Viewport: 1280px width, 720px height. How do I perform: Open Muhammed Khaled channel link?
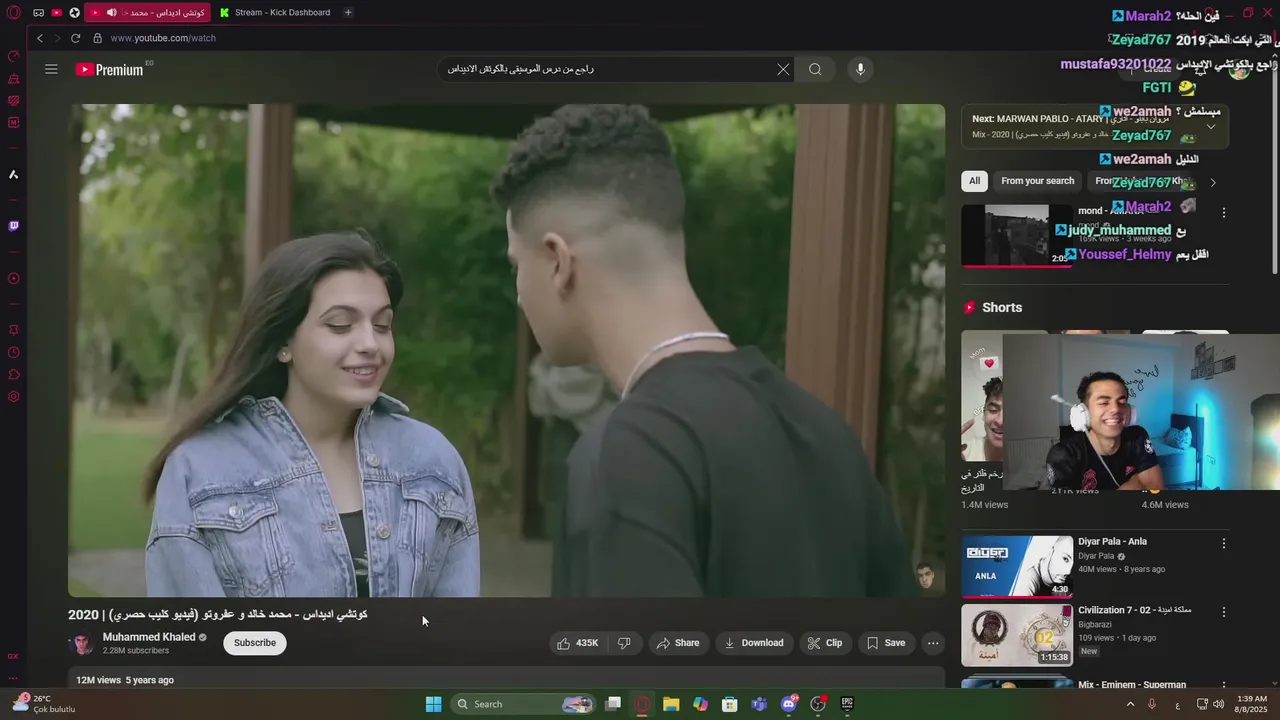point(148,637)
